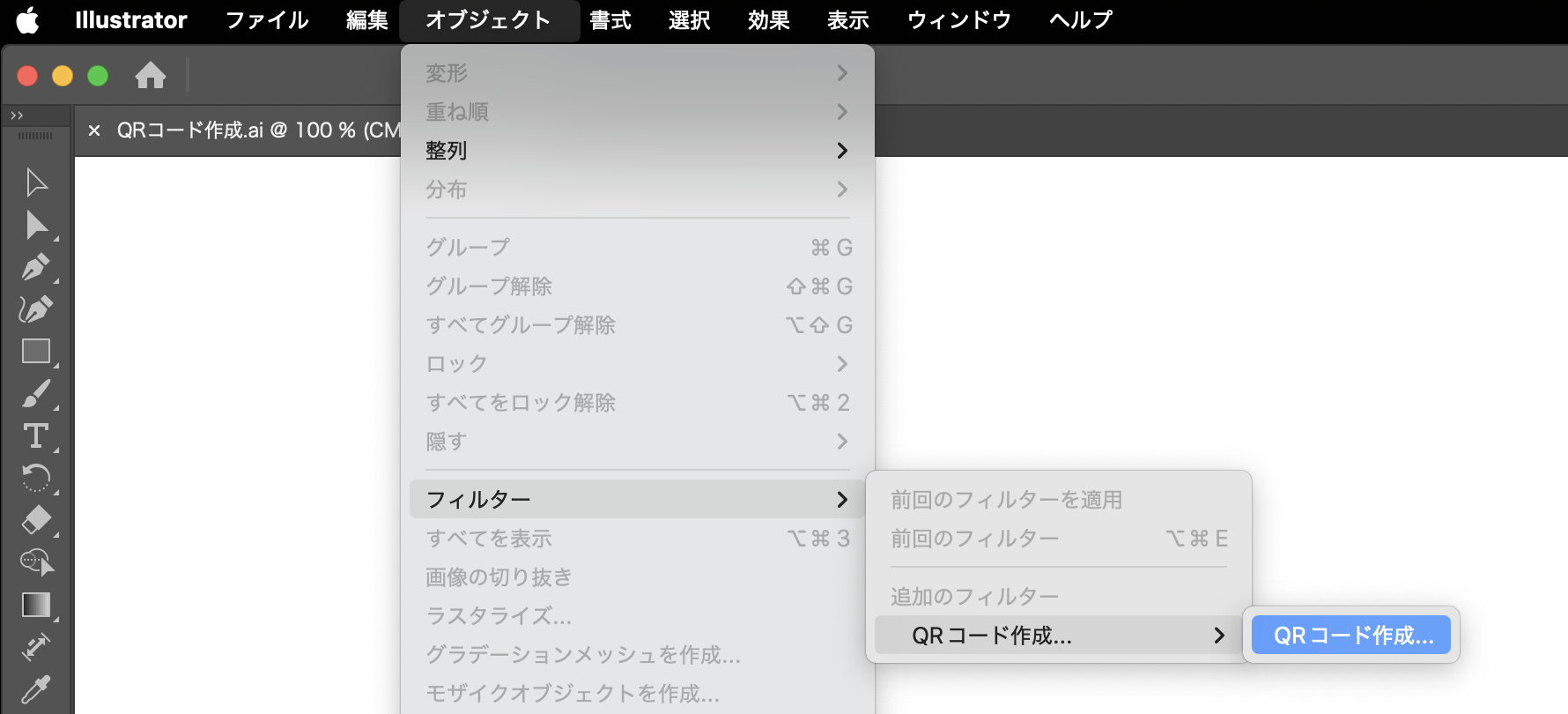This screenshot has height=714, width=1568.
Task: Open the ヘルプ menu
Action: tap(1081, 19)
